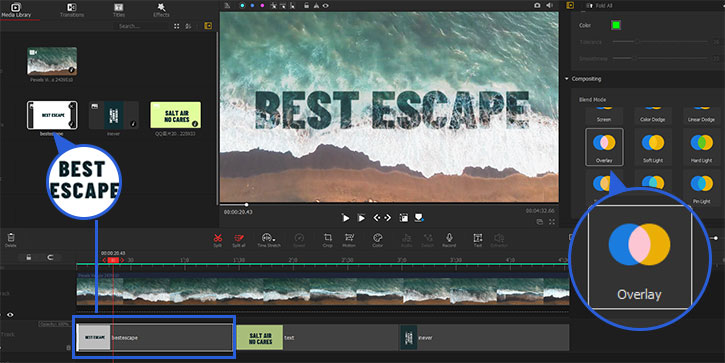The width and height of the screenshot is (725, 363).
Task: Select the SALT AIR text clip on timeline
Action: pyautogui.click(x=317, y=338)
